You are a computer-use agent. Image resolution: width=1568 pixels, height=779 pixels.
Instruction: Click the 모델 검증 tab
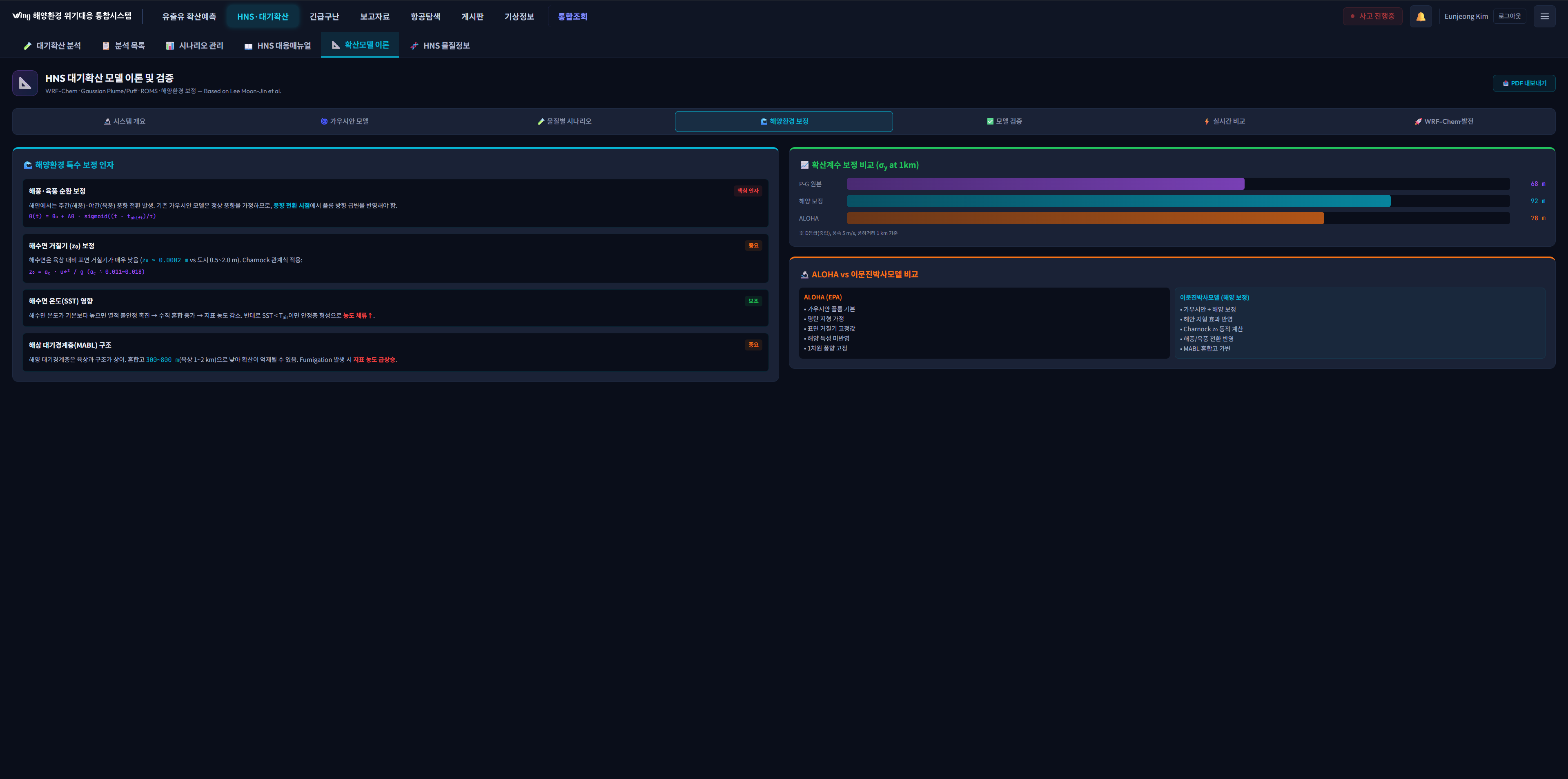tap(1004, 121)
